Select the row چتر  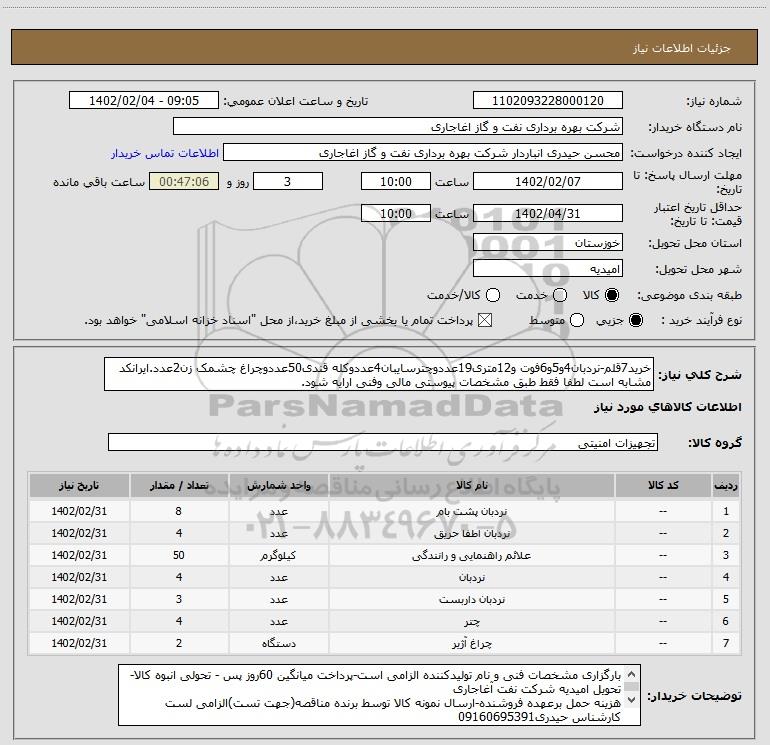(385, 621)
